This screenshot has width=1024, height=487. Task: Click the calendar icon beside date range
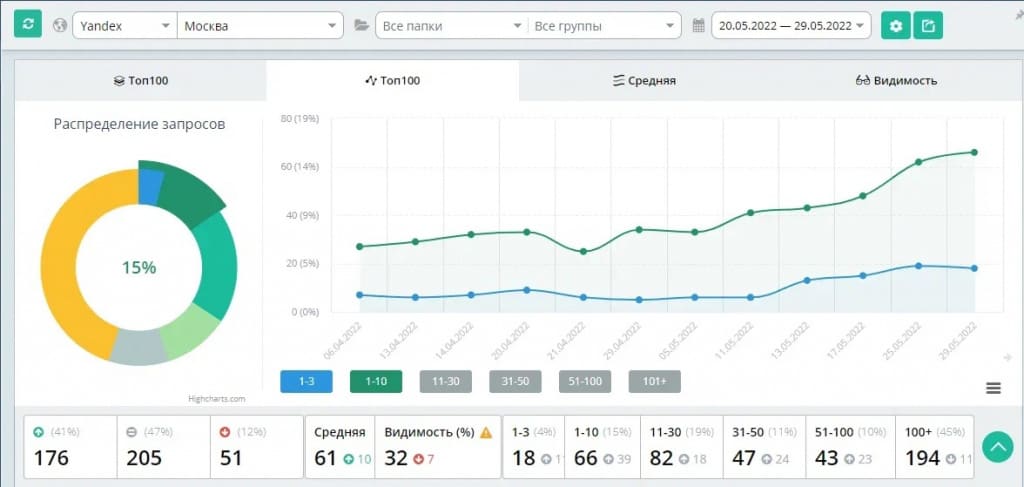click(699, 26)
